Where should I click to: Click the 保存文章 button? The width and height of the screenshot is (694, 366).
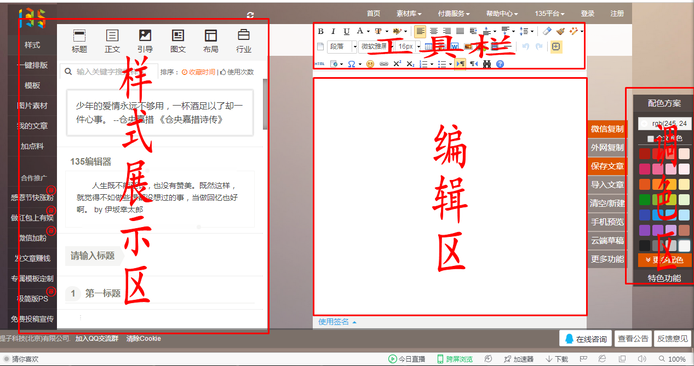tap(607, 166)
